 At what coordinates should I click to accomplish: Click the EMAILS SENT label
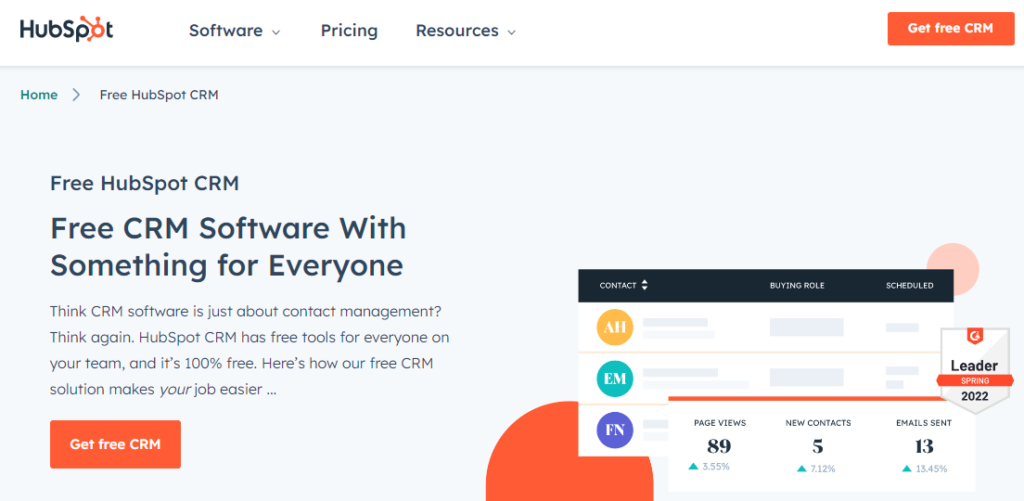coord(924,423)
